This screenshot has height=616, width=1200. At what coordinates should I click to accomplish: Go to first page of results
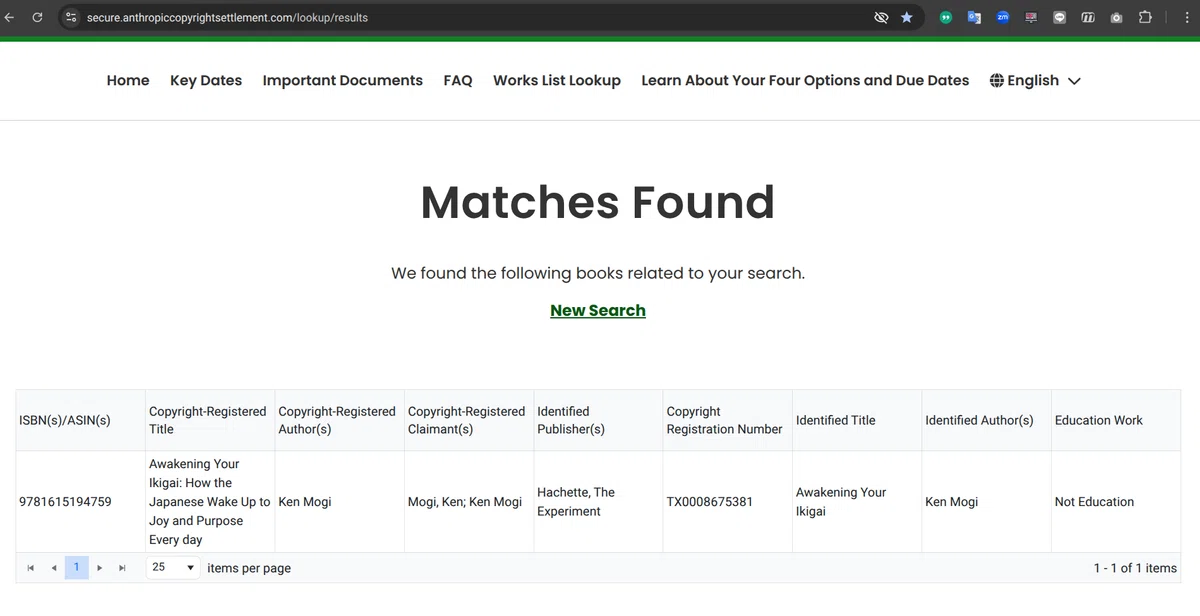tap(31, 568)
